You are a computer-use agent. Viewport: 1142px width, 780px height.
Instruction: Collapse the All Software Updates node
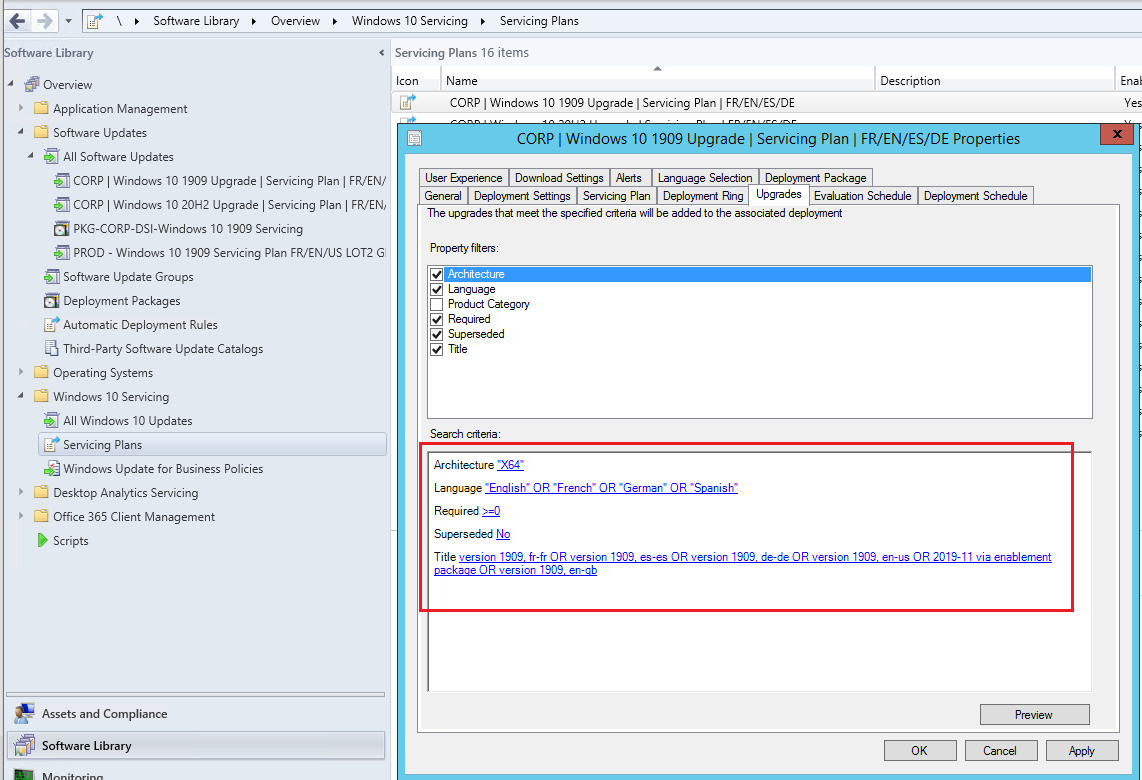tap(31, 156)
